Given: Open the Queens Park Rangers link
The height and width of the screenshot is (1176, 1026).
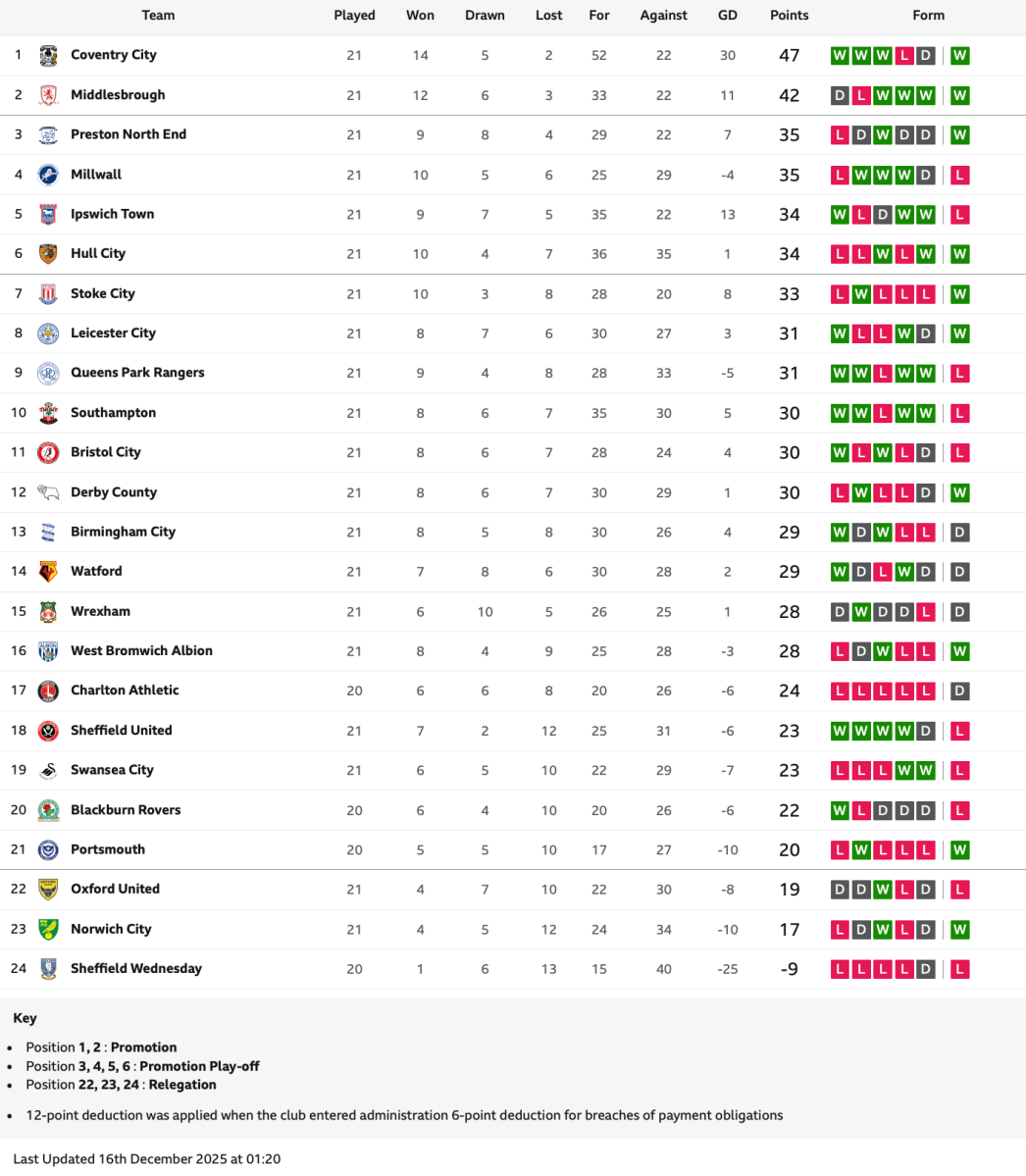Looking at the screenshot, I should (x=137, y=373).
